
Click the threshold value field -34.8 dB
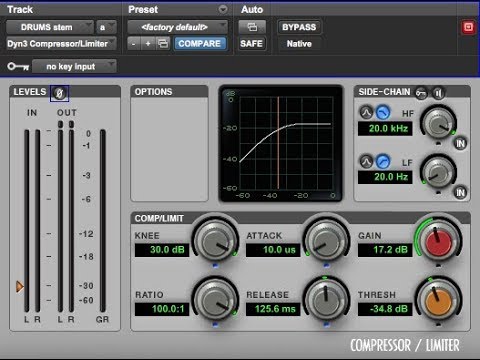385,309
